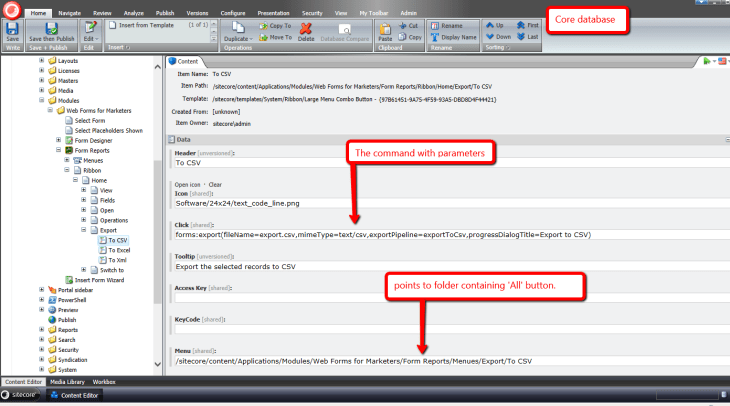Collapse the Export node
The width and height of the screenshot is (730, 406).
[x=83, y=230]
